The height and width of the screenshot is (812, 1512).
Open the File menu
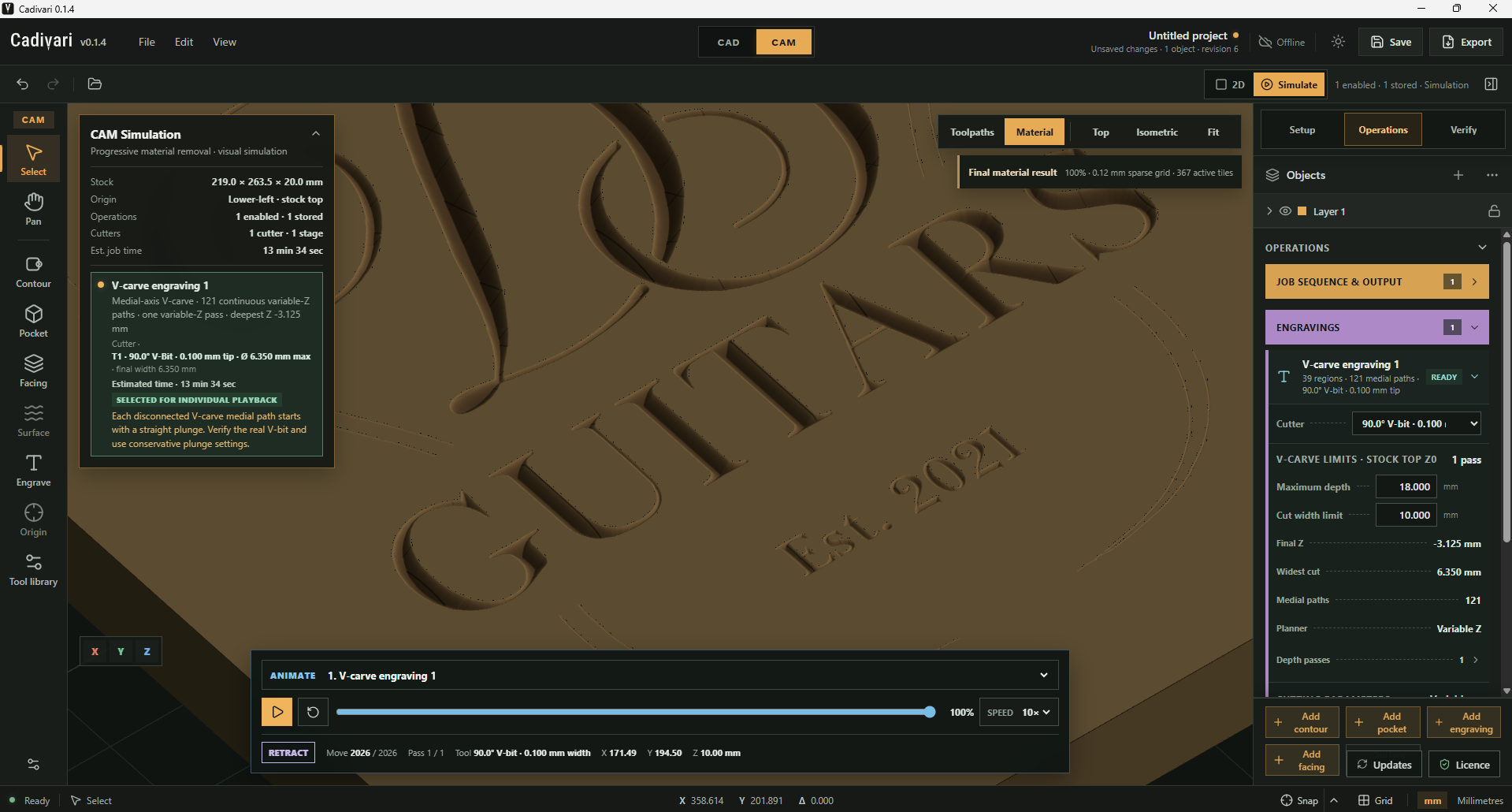point(147,42)
